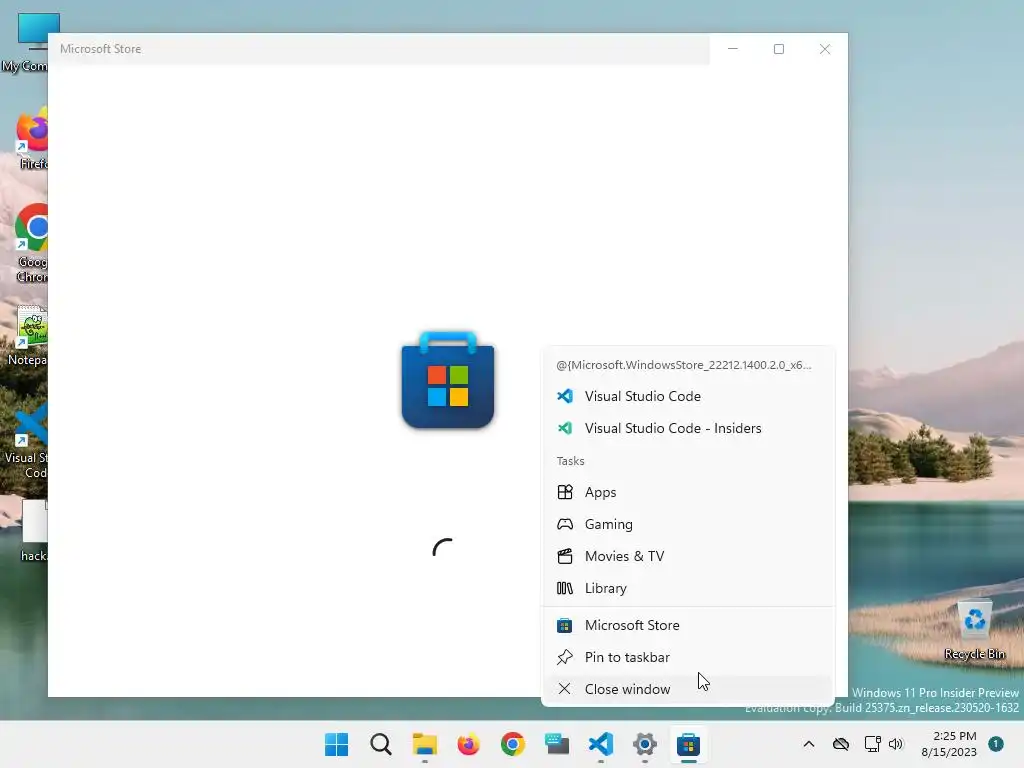Select the hack file on the desktop
Image resolution: width=1024 pixels, height=768 pixels.
tap(33, 530)
